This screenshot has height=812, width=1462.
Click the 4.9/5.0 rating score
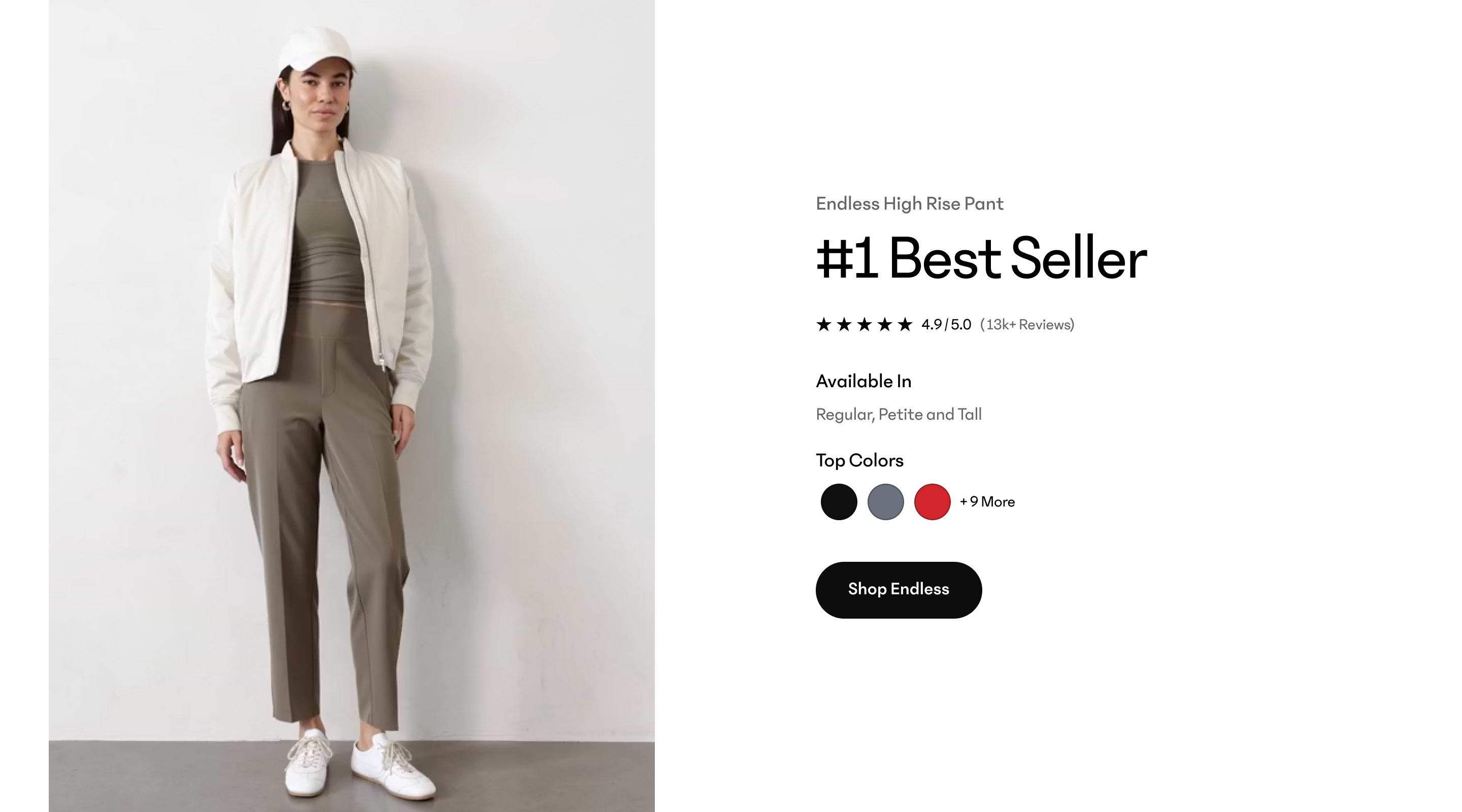click(x=946, y=325)
